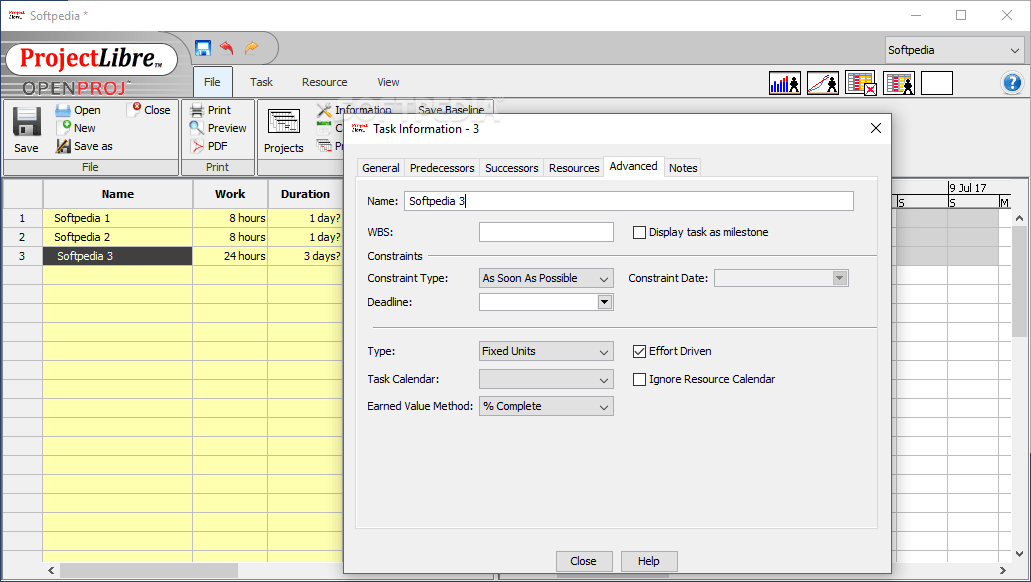Click the task usage icon with red X
Viewport: 1031px width, 582px height.
[x=861, y=84]
